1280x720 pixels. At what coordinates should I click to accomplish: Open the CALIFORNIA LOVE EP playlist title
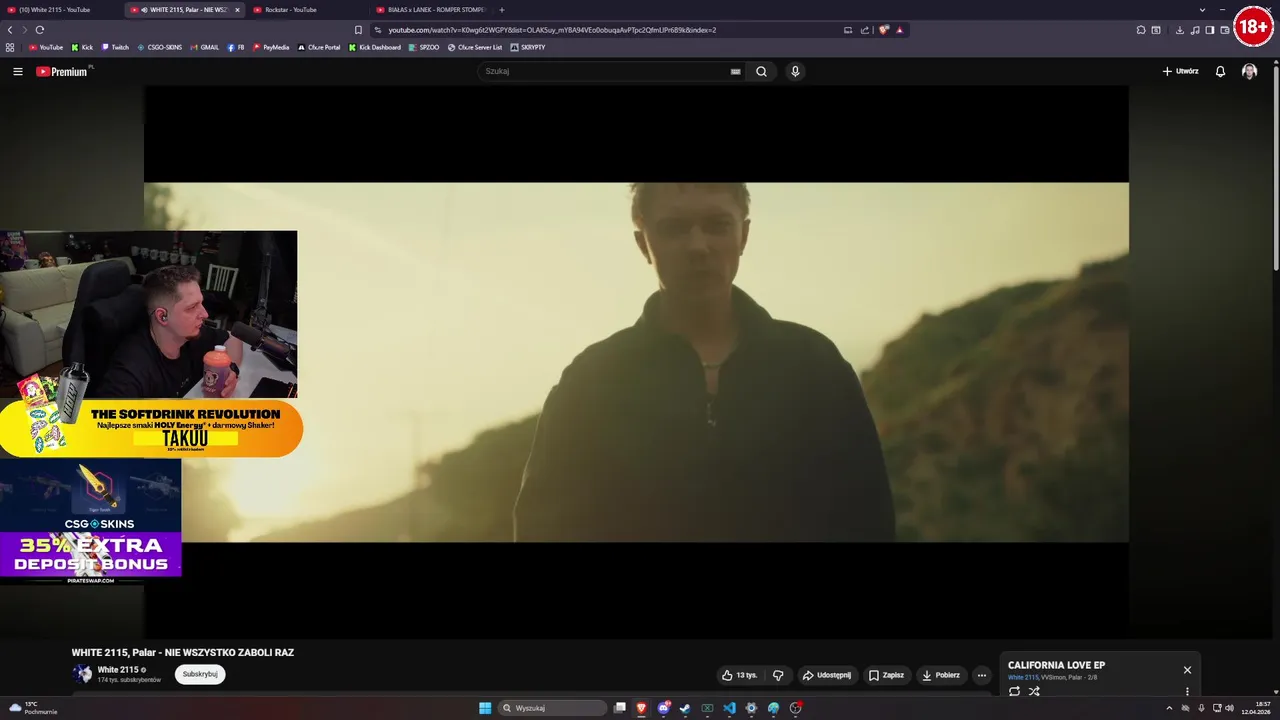tap(1056, 665)
